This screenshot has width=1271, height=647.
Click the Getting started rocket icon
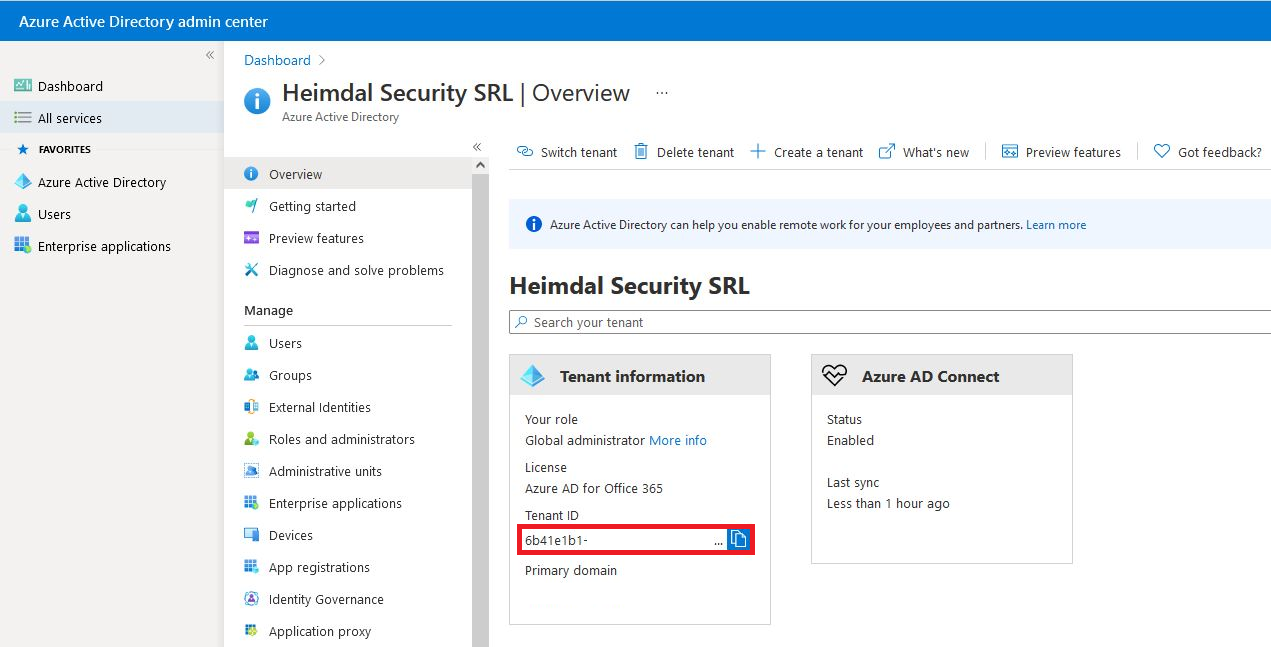coord(251,206)
